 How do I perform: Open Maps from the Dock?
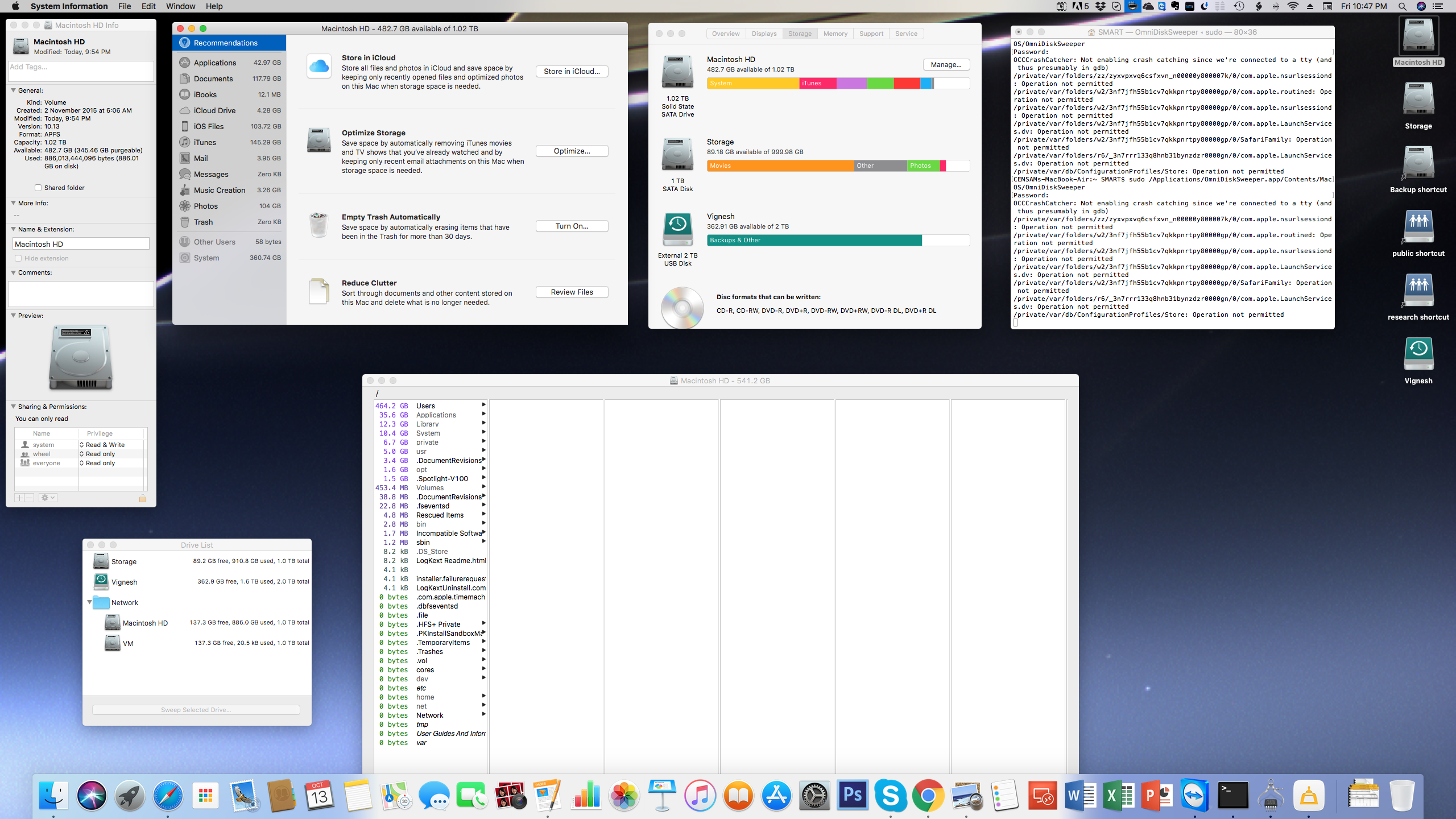396,795
